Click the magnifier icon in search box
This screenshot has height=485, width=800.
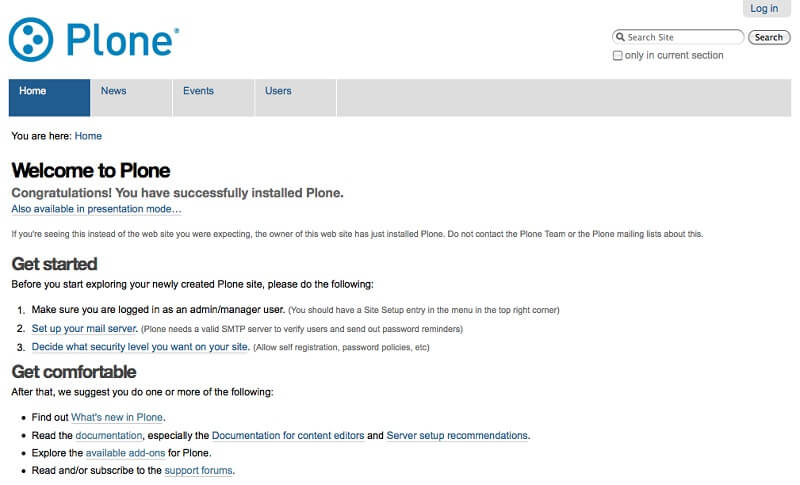pos(620,37)
